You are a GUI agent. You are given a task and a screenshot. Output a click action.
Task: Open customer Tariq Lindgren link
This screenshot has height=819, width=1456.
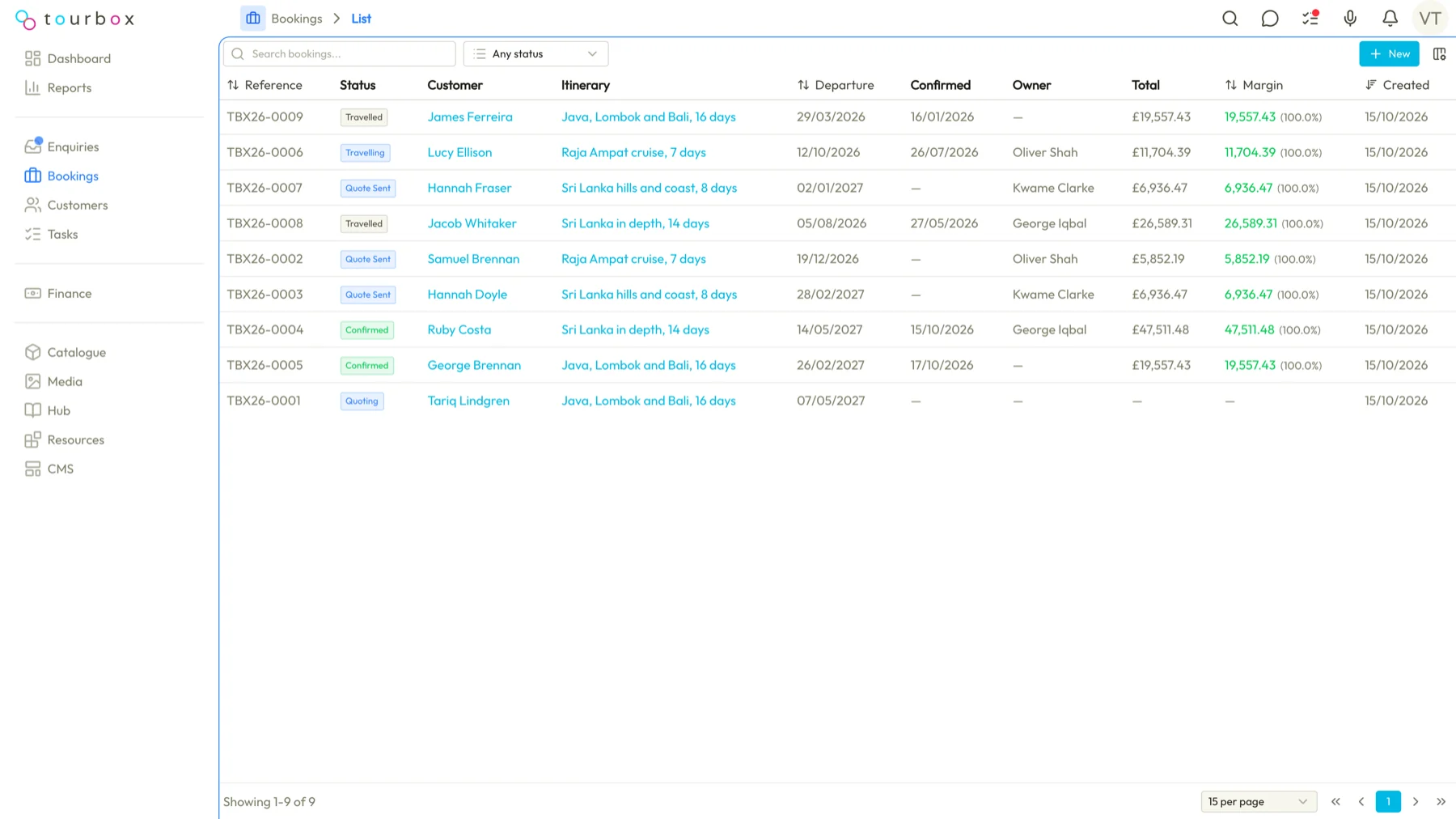(x=468, y=401)
